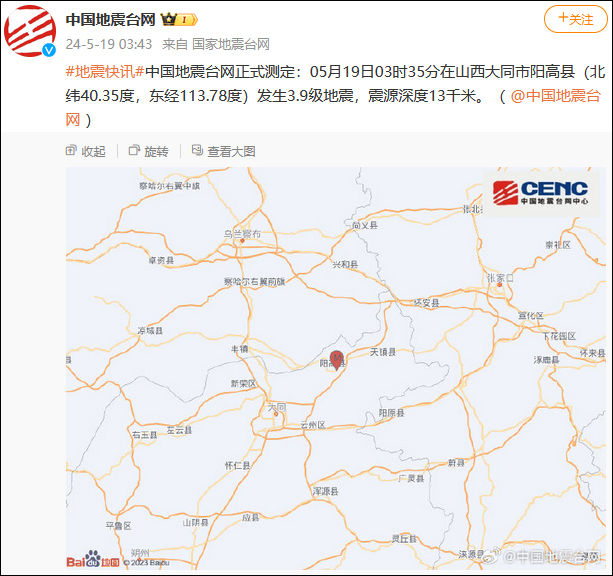Click the red earthquake epicenter marker
613x576 pixels.
[337, 360]
